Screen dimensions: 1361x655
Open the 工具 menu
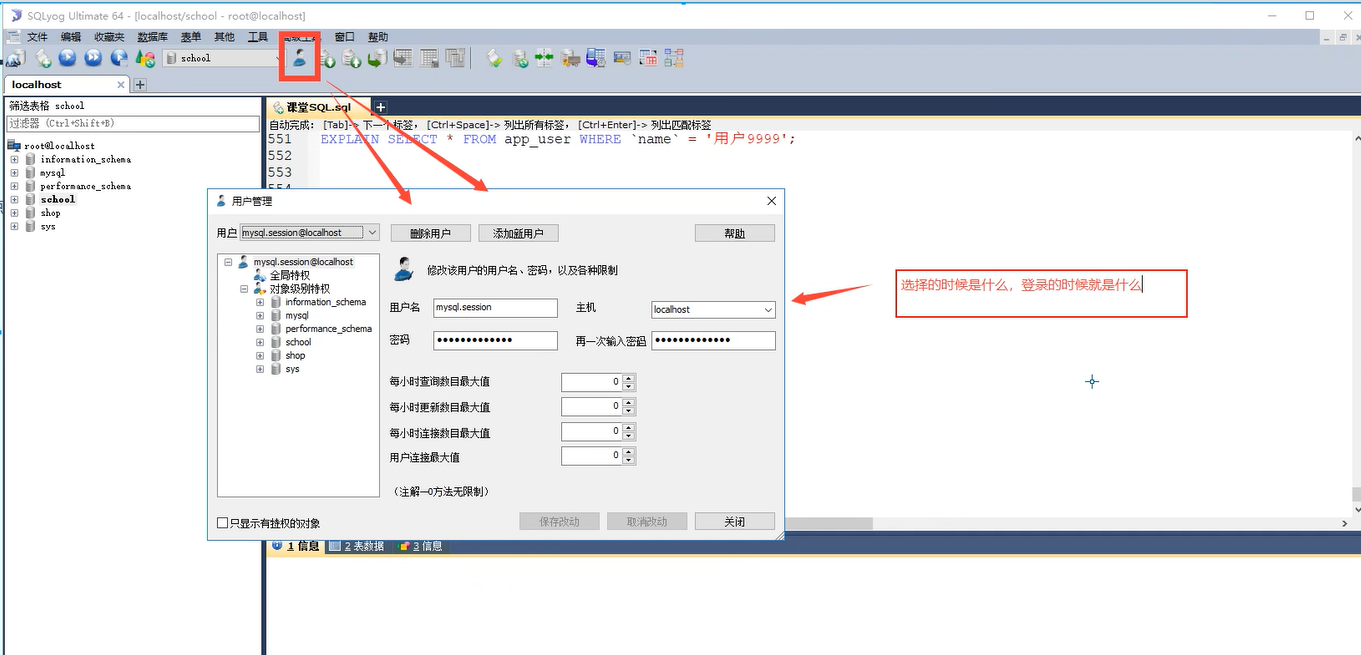coord(258,37)
